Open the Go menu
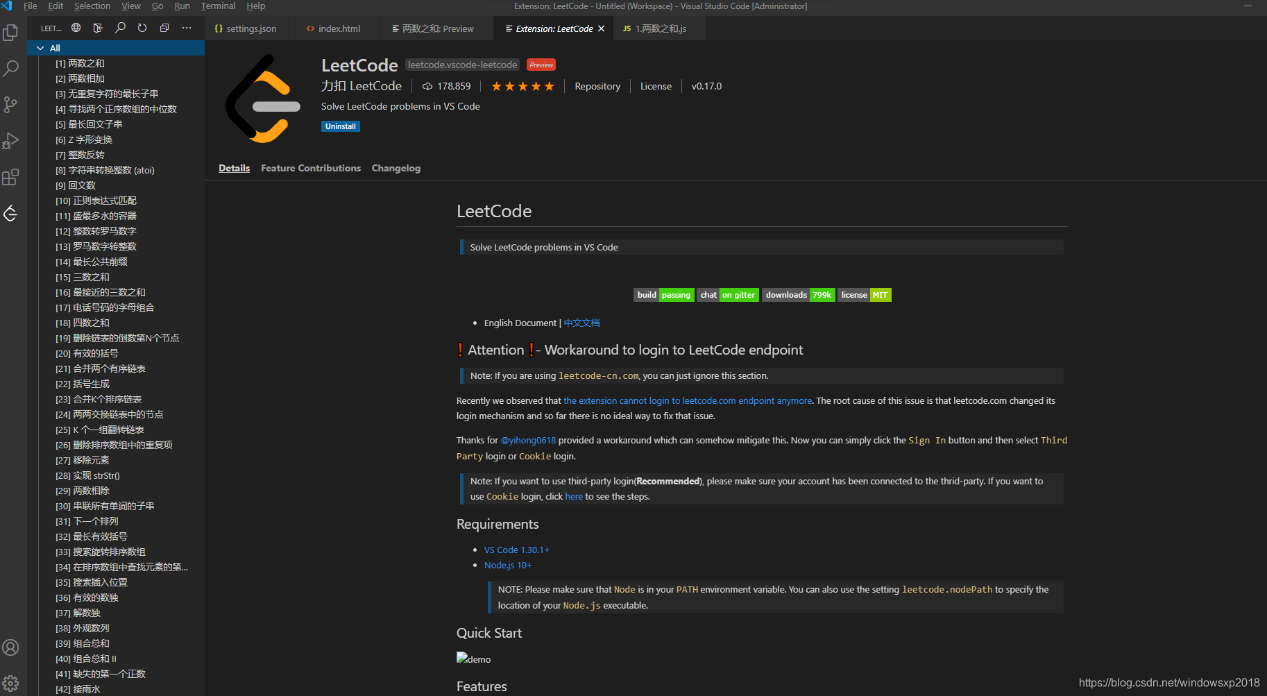The height and width of the screenshot is (696, 1267). 158,6
